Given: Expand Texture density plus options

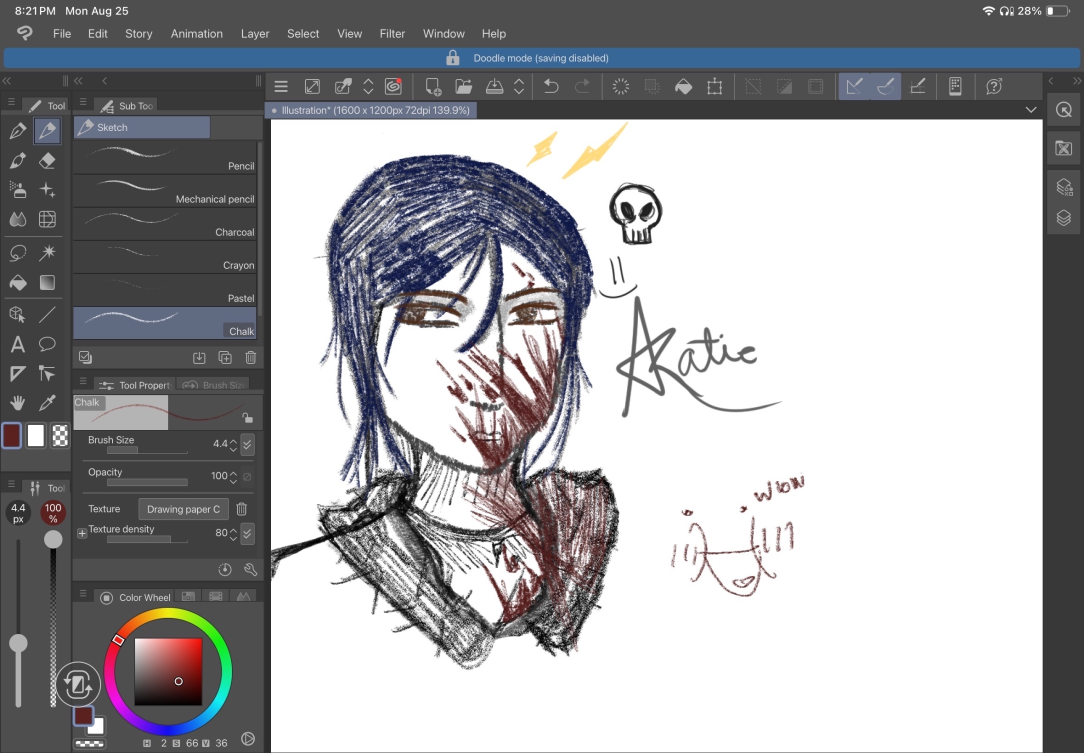Looking at the screenshot, I should pos(82,533).
